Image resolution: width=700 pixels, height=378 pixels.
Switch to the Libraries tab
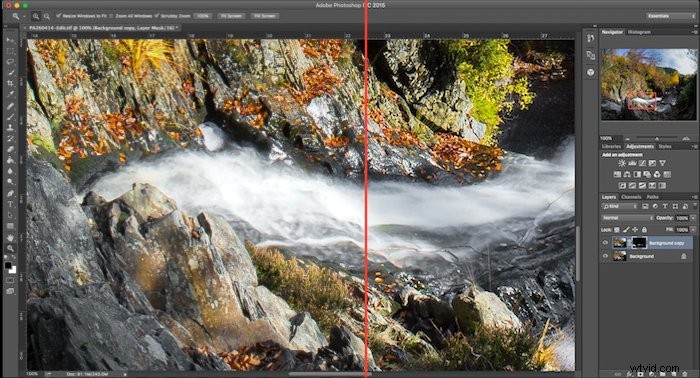pyautogui.click(x=611, y=146)
